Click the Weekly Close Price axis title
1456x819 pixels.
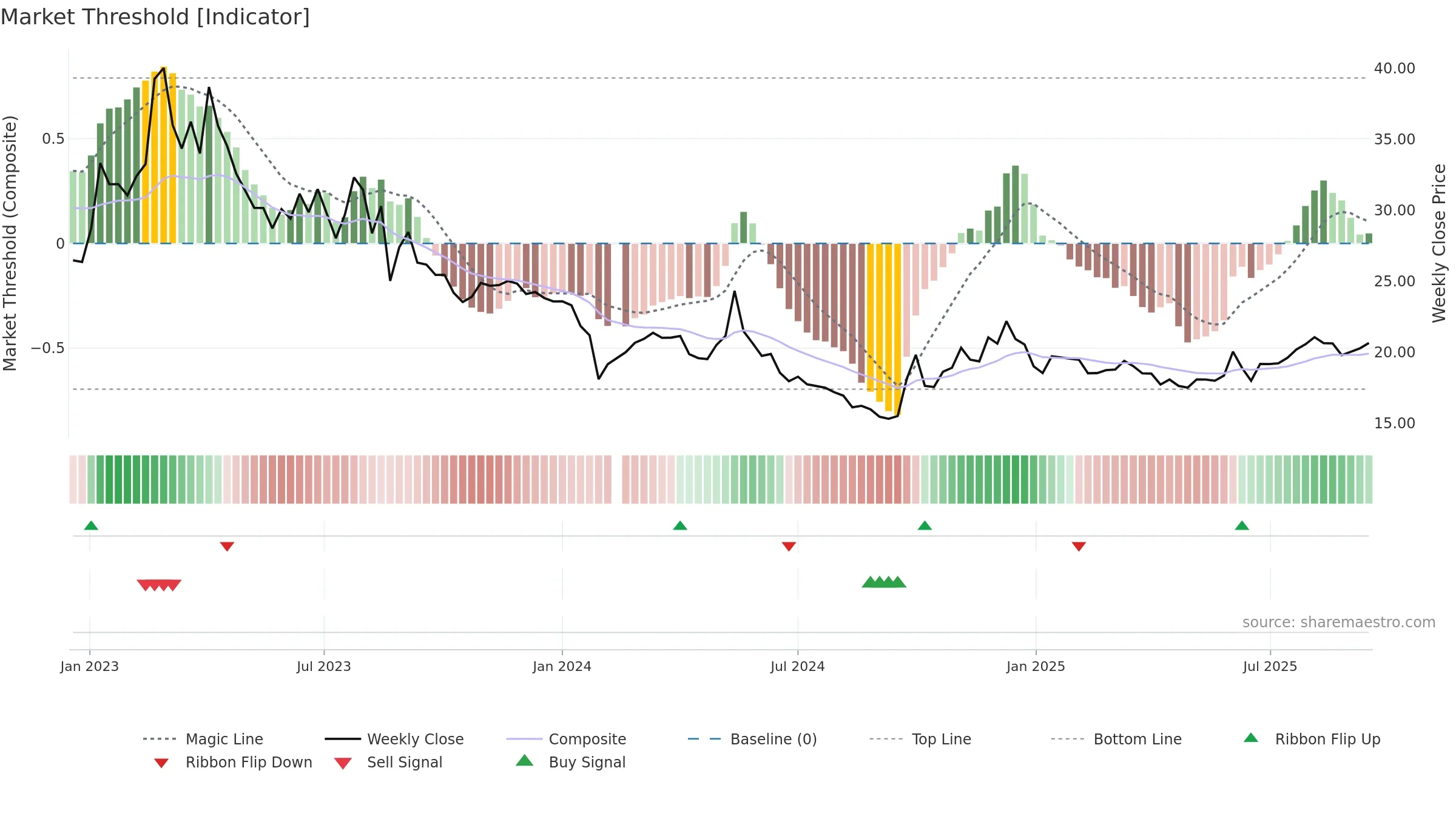point(1439,243)
